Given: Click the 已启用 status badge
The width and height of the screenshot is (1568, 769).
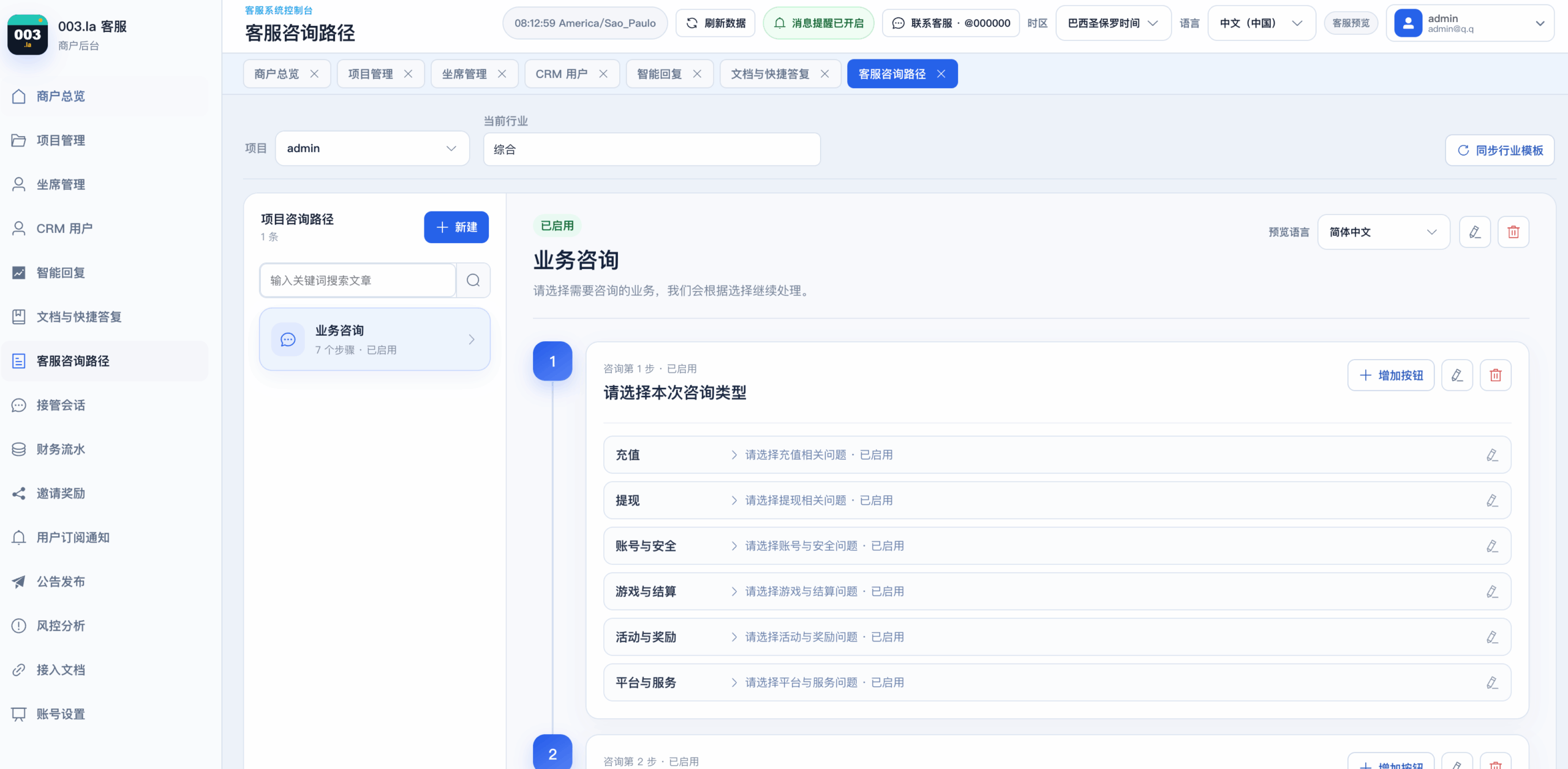Looking at the screenshot, I should click(557, 225).
